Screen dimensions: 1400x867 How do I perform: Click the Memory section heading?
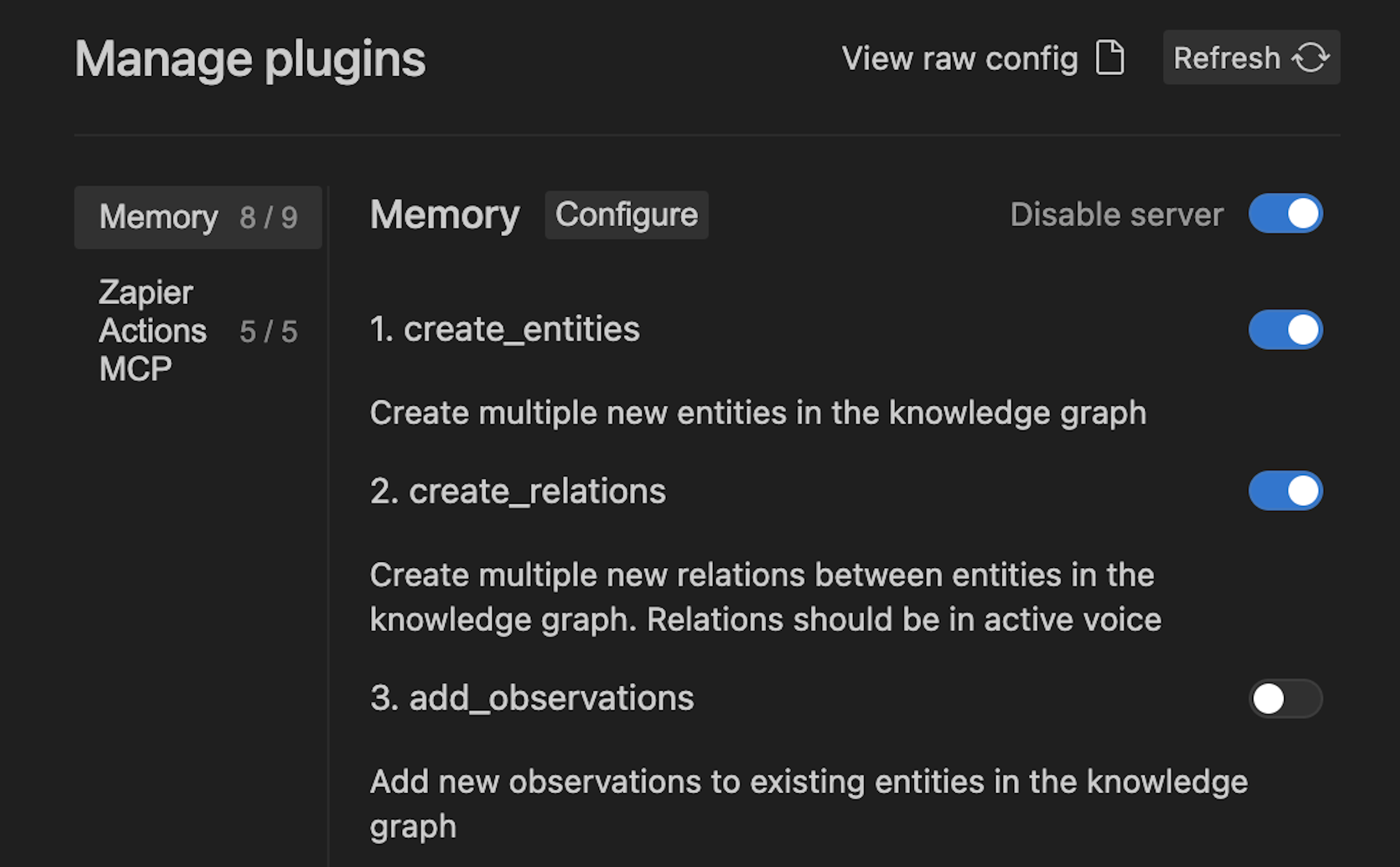[x=444, y=214]
